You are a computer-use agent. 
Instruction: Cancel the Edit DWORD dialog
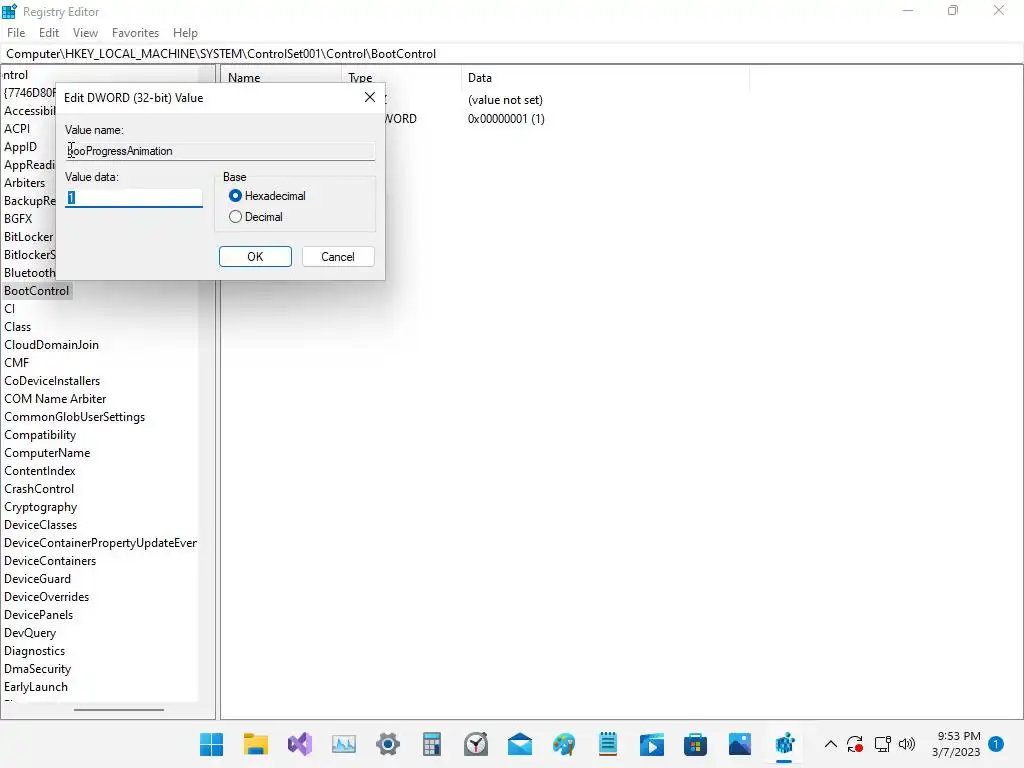pyautogui.click(x=338, y=257)
